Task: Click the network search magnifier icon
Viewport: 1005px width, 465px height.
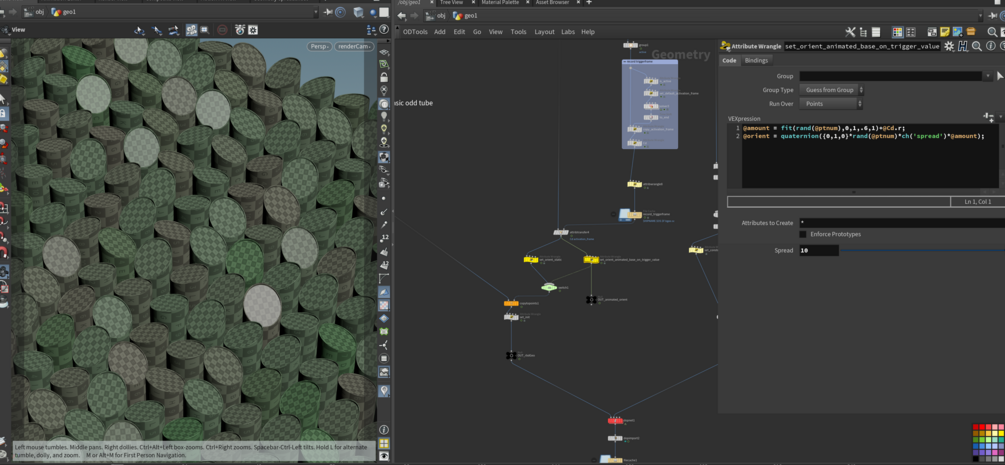Action: (x=992, y=32)
